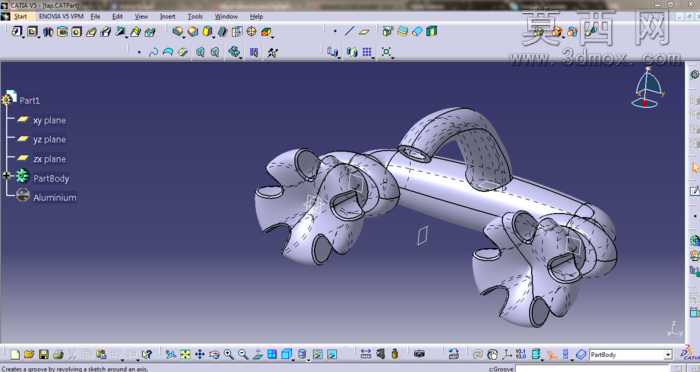Image resolution: width=700 pixels, height=372 pixels.
Task: Toggle the Multi-view layout icon
Action: 272,355
